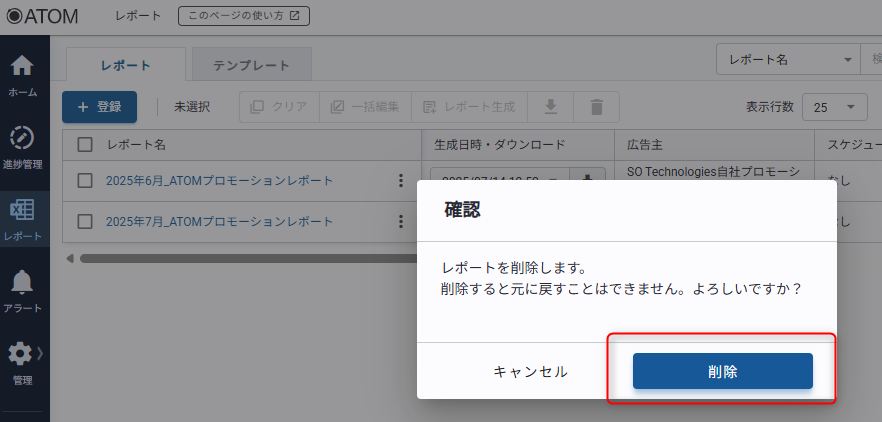Toggle the select-all checkbox in table header
This screenshot has height=422, width=882.
pyautogui.click(x=85, y=144)
